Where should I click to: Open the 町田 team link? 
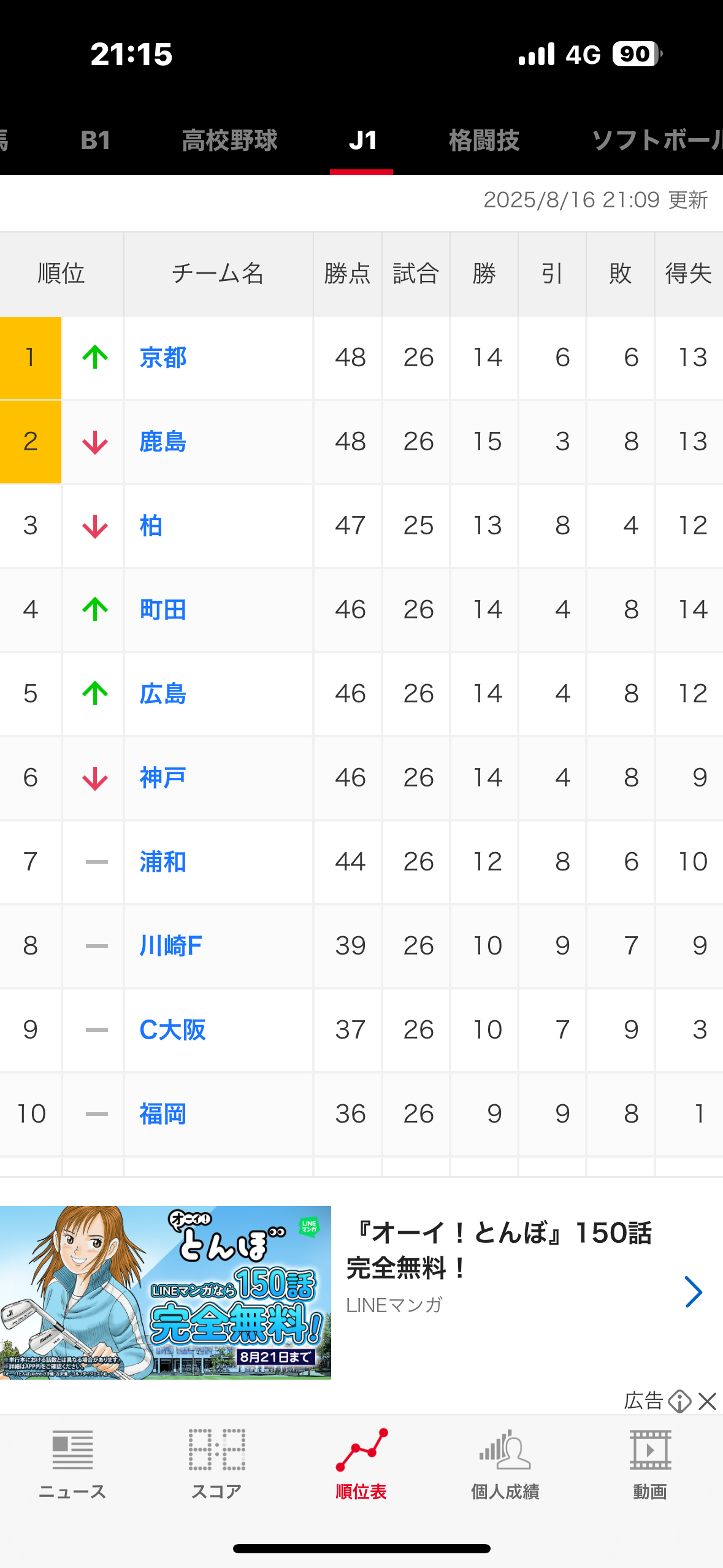click(x=163, y=610)
